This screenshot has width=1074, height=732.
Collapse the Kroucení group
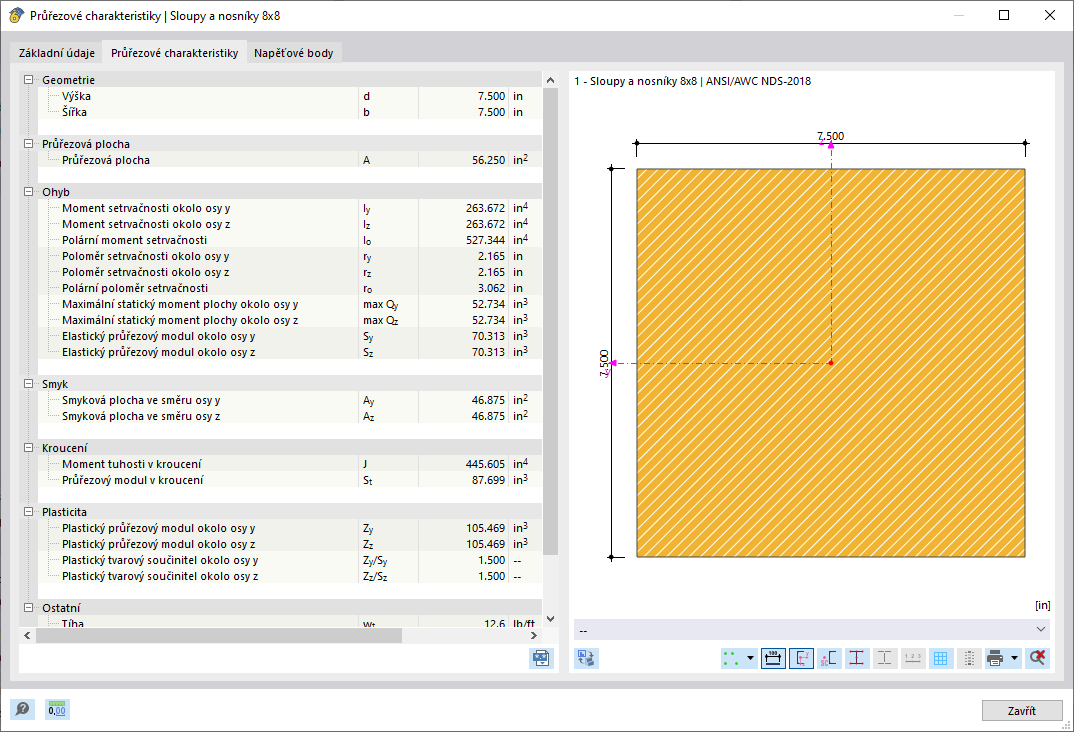(x=29, y=448)
